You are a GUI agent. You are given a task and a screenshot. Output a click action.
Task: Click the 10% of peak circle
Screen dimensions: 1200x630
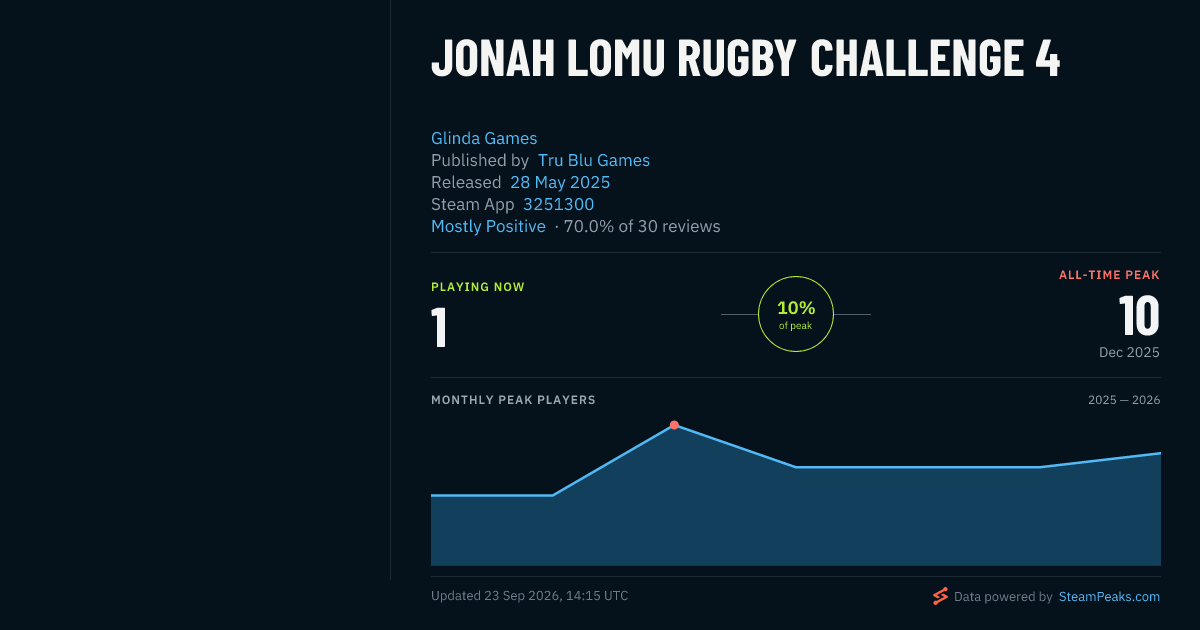coord(796,314)
